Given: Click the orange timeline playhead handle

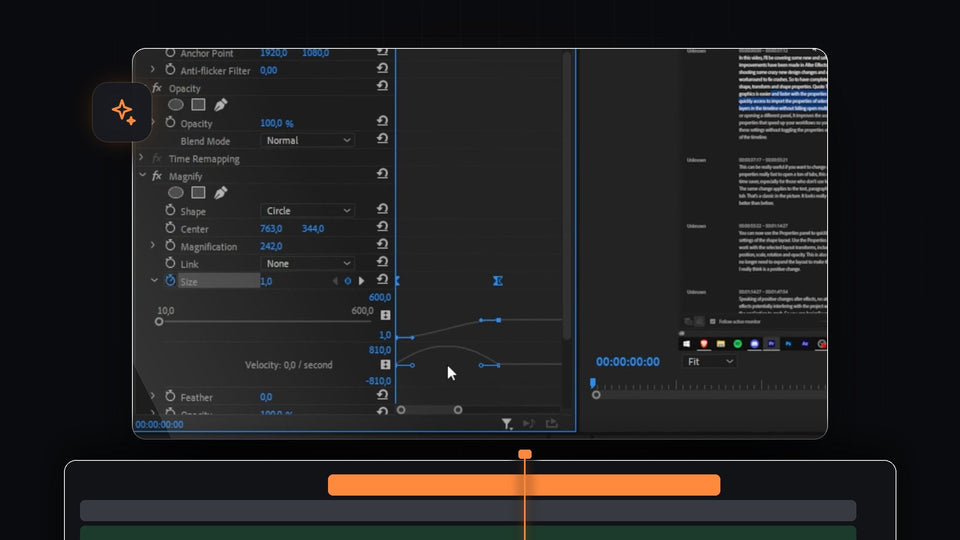Looking at the screenshot, I should (525, 454).
